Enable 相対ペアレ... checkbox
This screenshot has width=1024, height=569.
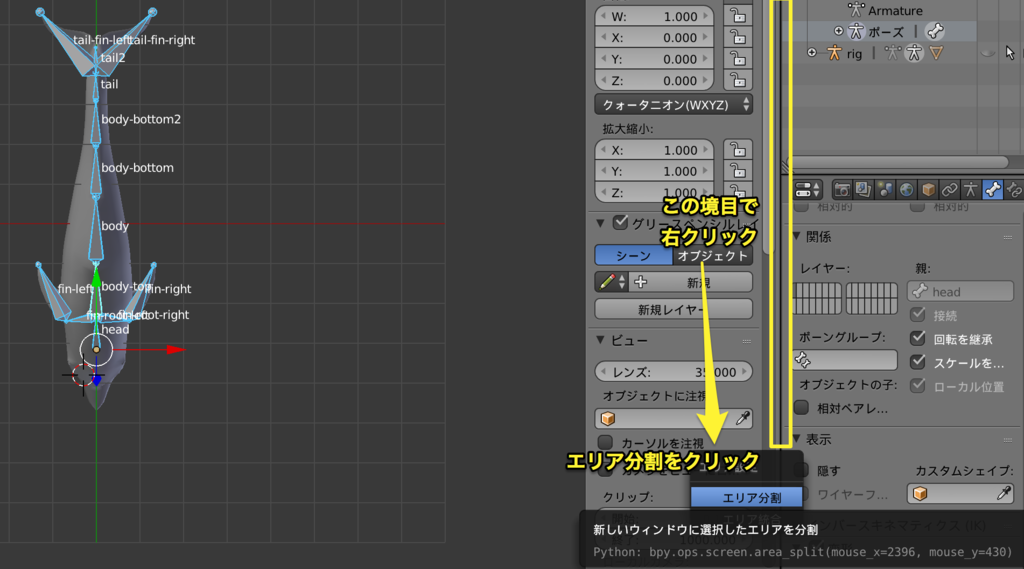click(x=801, y=408)
